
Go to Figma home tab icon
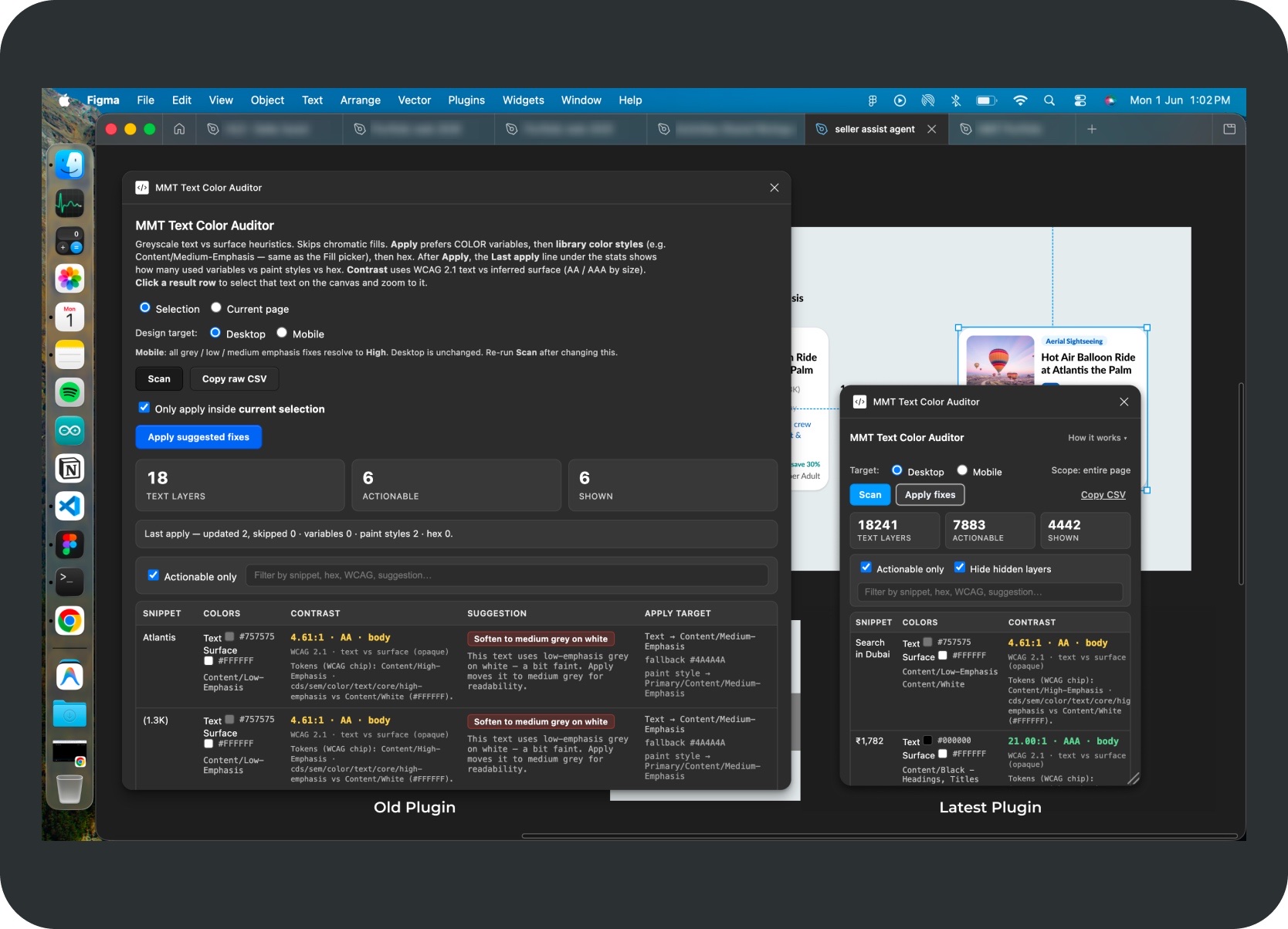pos(179,129)
